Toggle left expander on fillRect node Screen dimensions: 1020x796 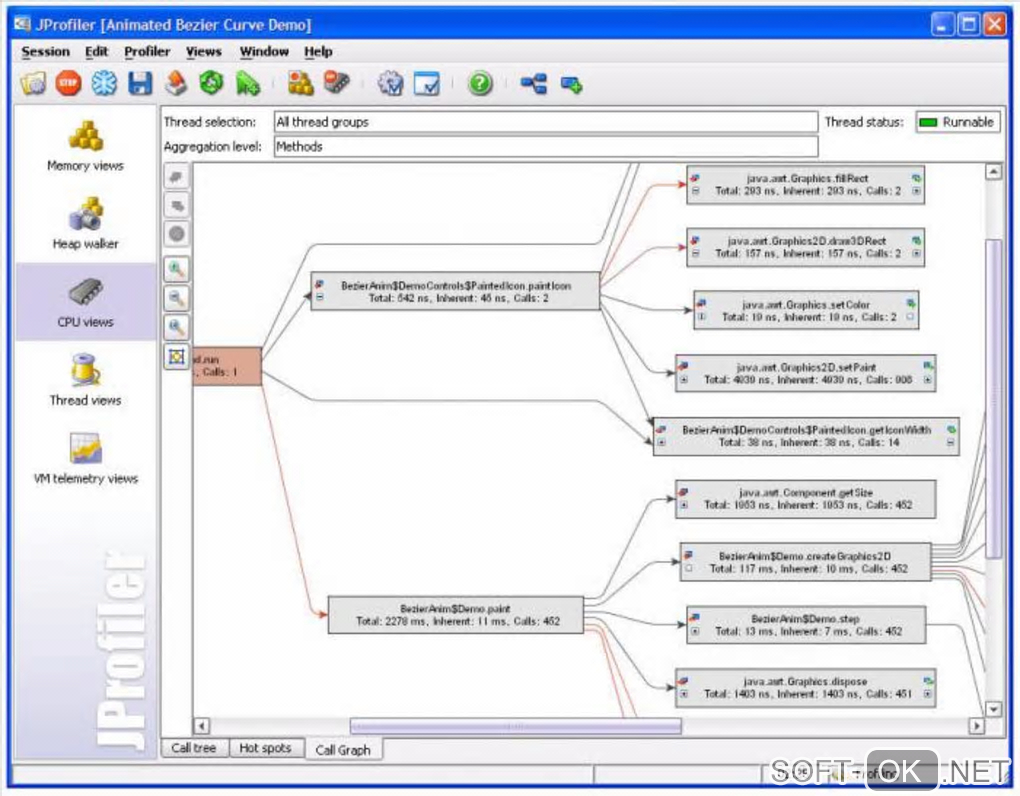(695, 191)
